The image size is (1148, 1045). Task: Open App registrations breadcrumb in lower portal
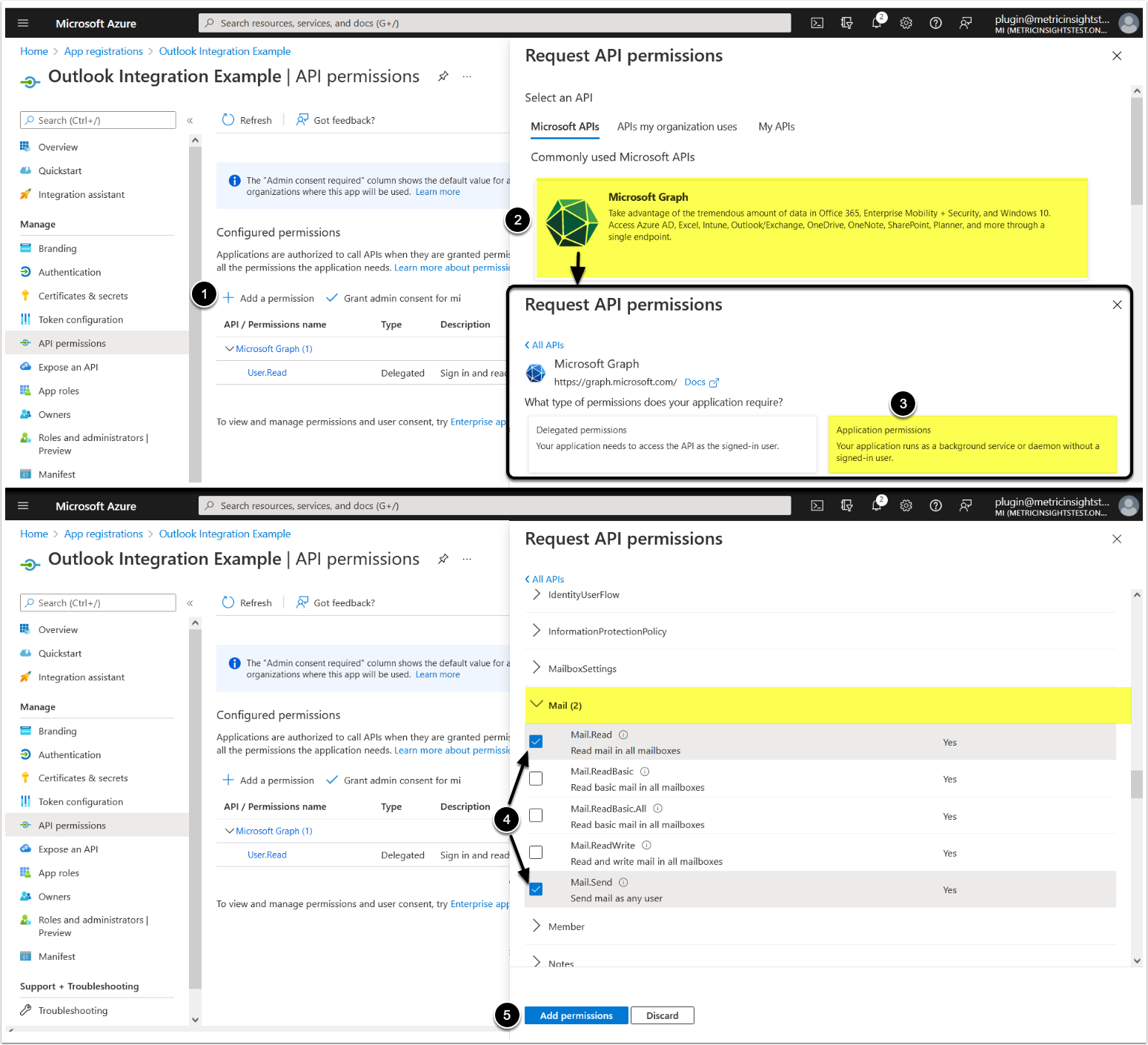tap(104, 534)
